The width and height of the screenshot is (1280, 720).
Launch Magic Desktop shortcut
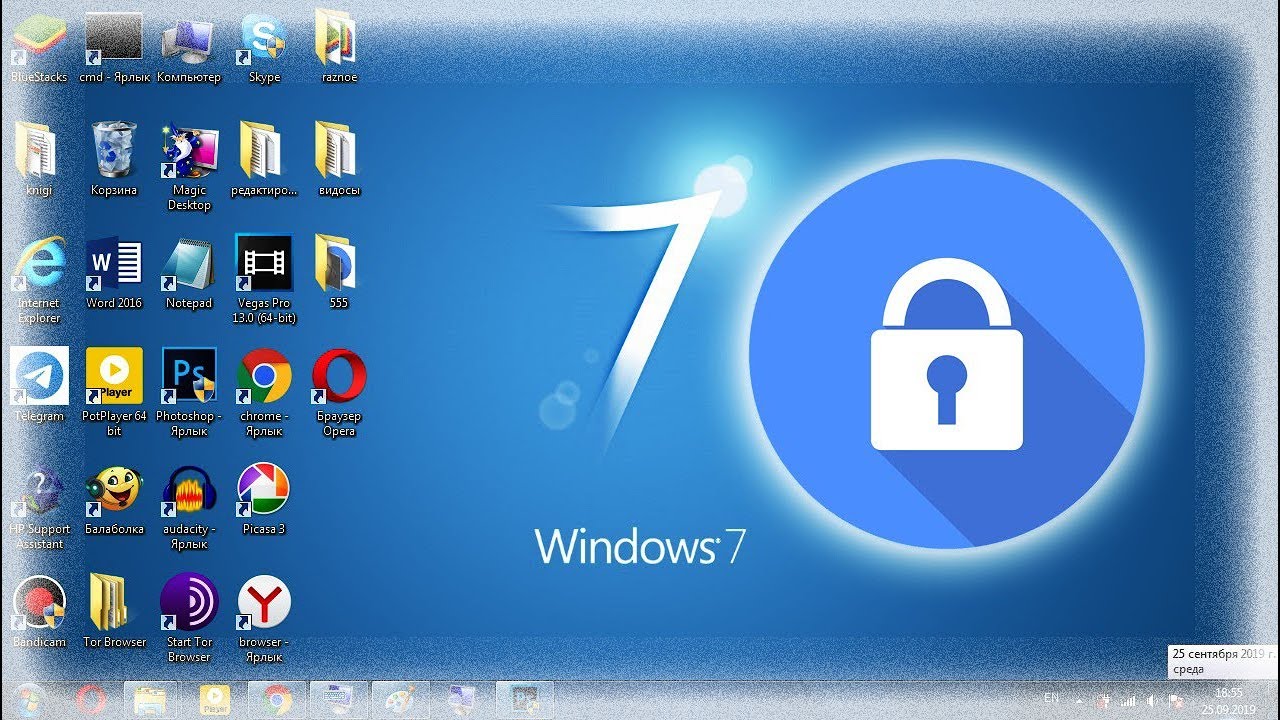(189, 166)
